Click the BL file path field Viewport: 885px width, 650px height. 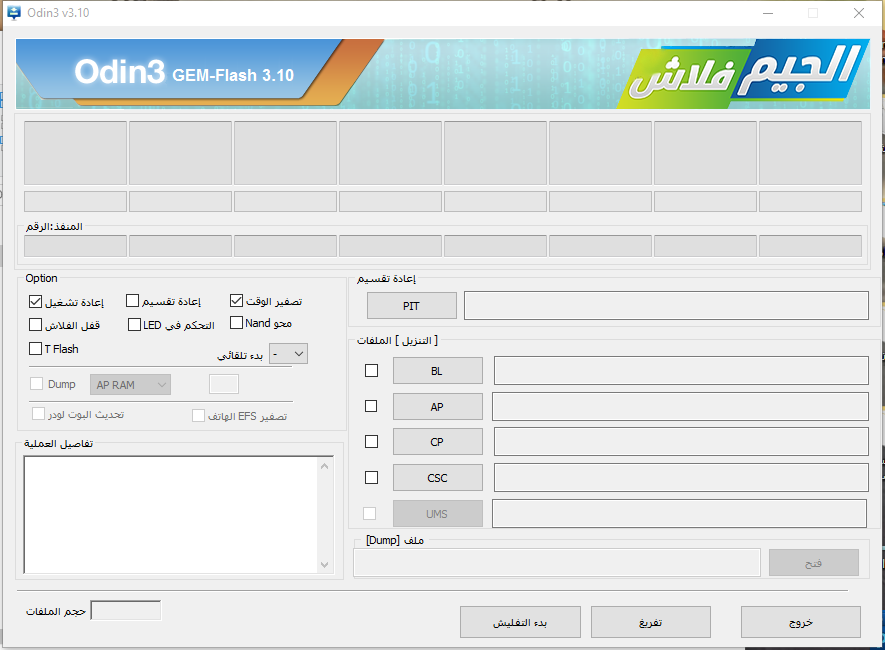[681, 371]
